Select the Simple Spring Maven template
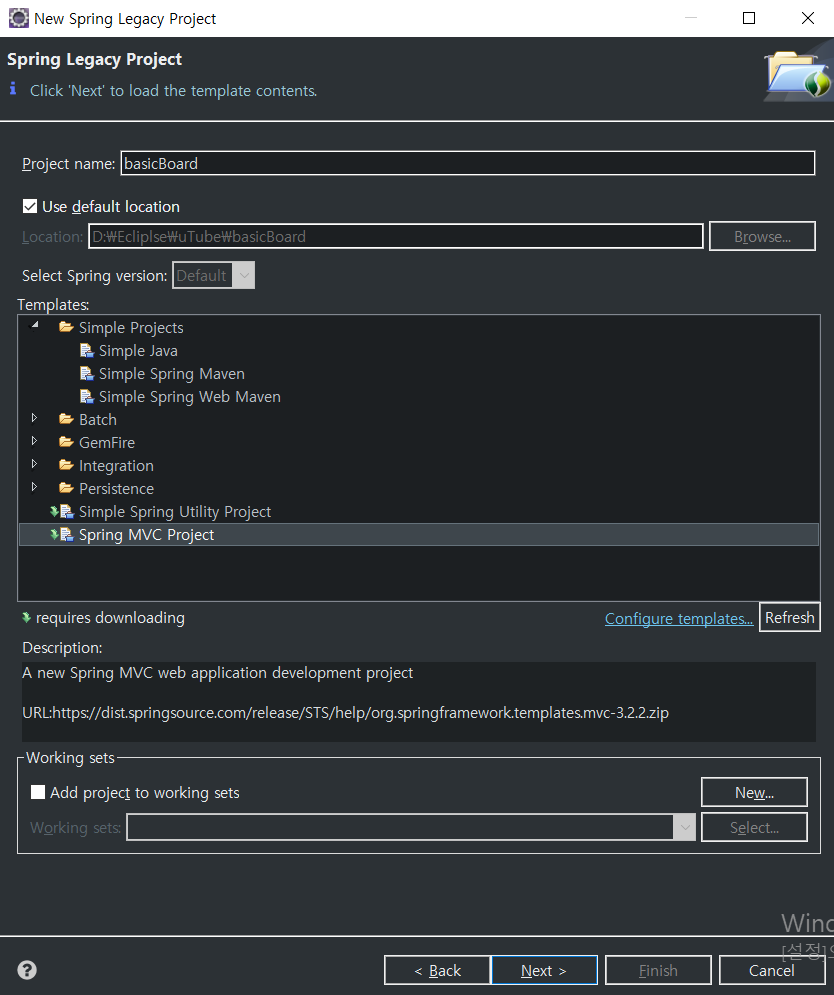 click(x=171, y=374)
